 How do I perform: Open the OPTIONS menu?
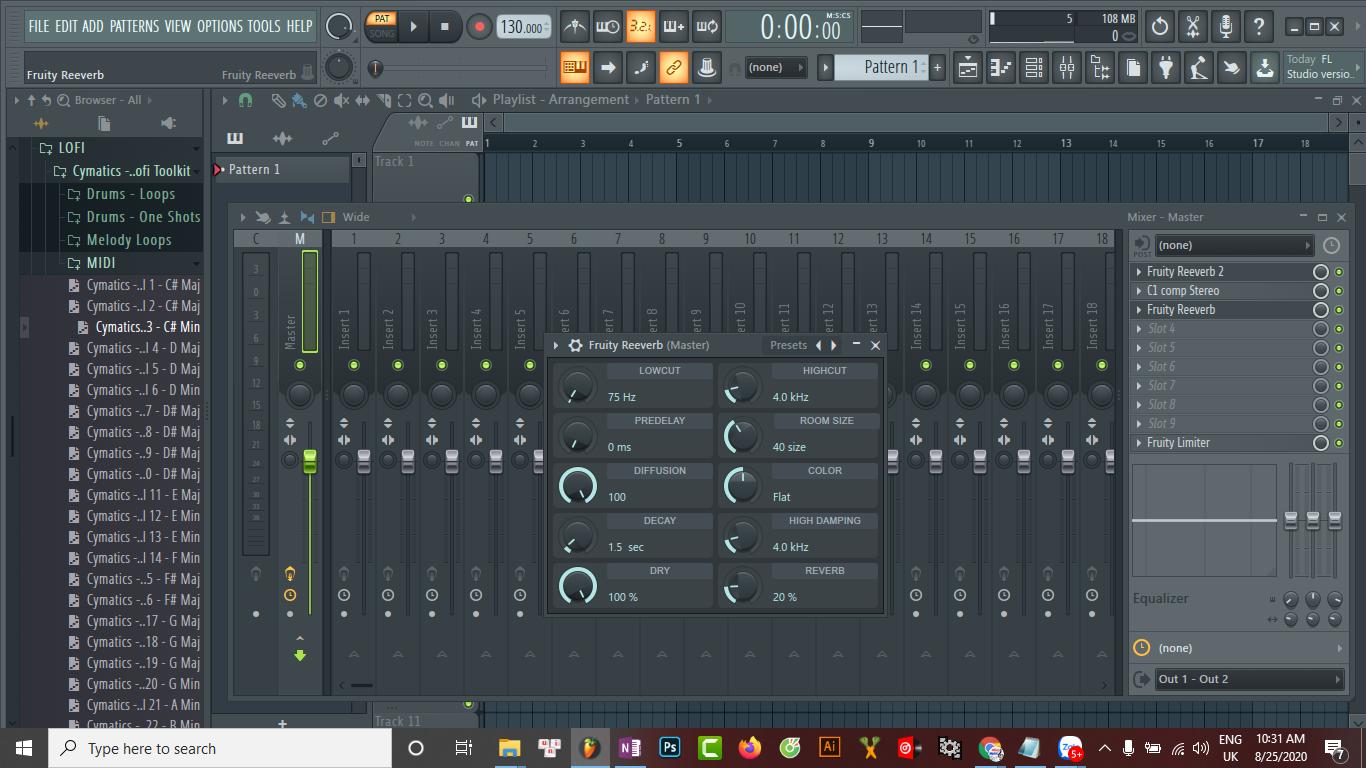[x=219, y=26]
